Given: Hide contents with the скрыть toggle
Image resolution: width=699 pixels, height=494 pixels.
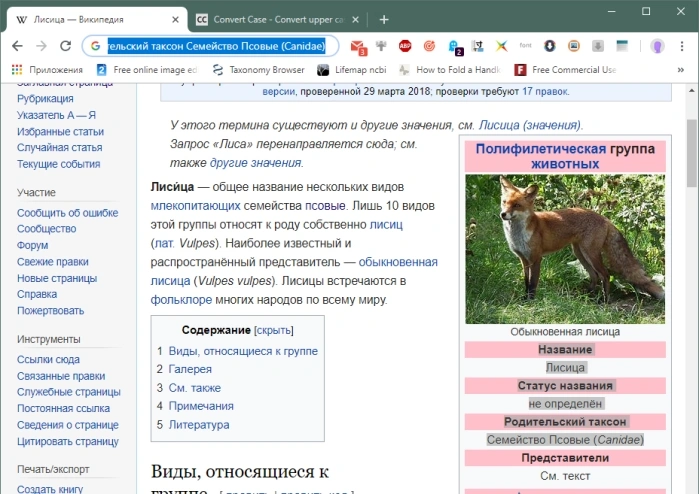Looking at the screenshot, I should tap(274, 330).
